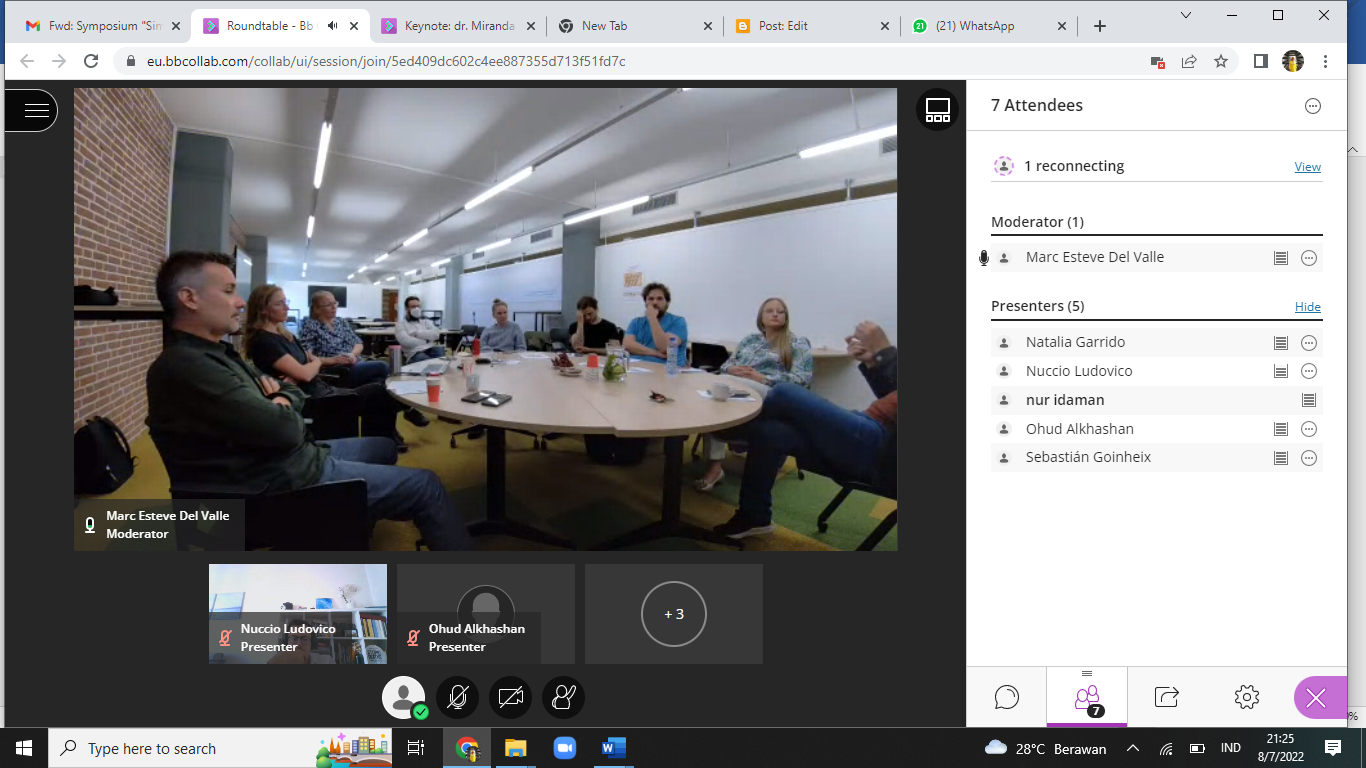Viewport: 1366px width, 768px height.
Task: Select attendee row nur idaman
Action: (x=1157, y=400)
